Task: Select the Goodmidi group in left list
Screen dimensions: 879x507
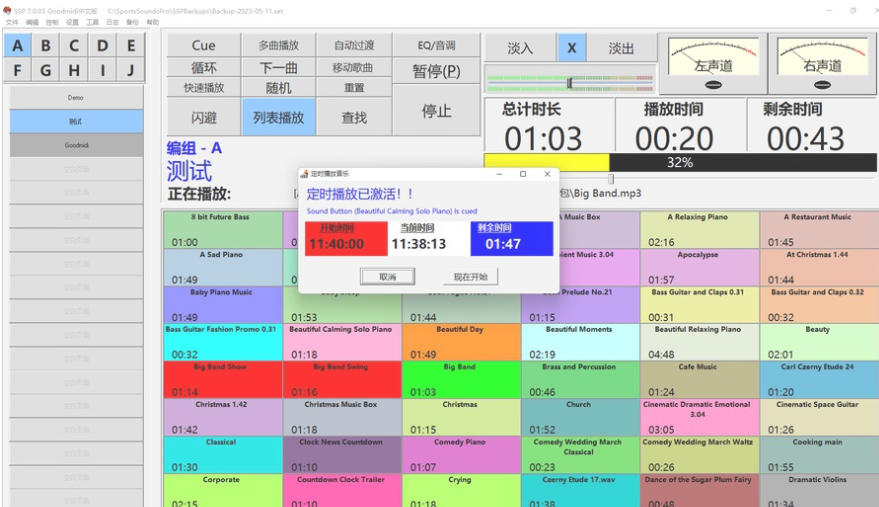Action: (76, 145)
